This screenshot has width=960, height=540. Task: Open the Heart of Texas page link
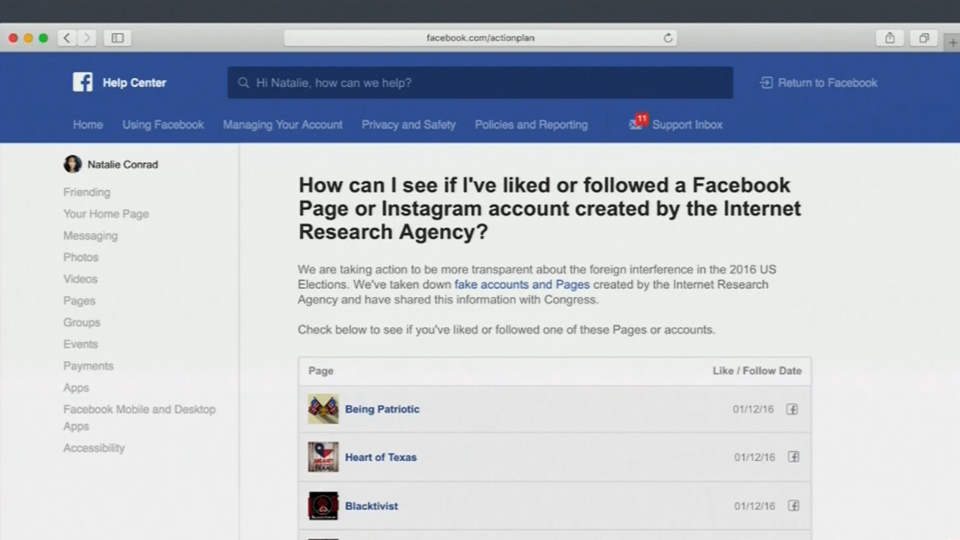click(381, 457)
